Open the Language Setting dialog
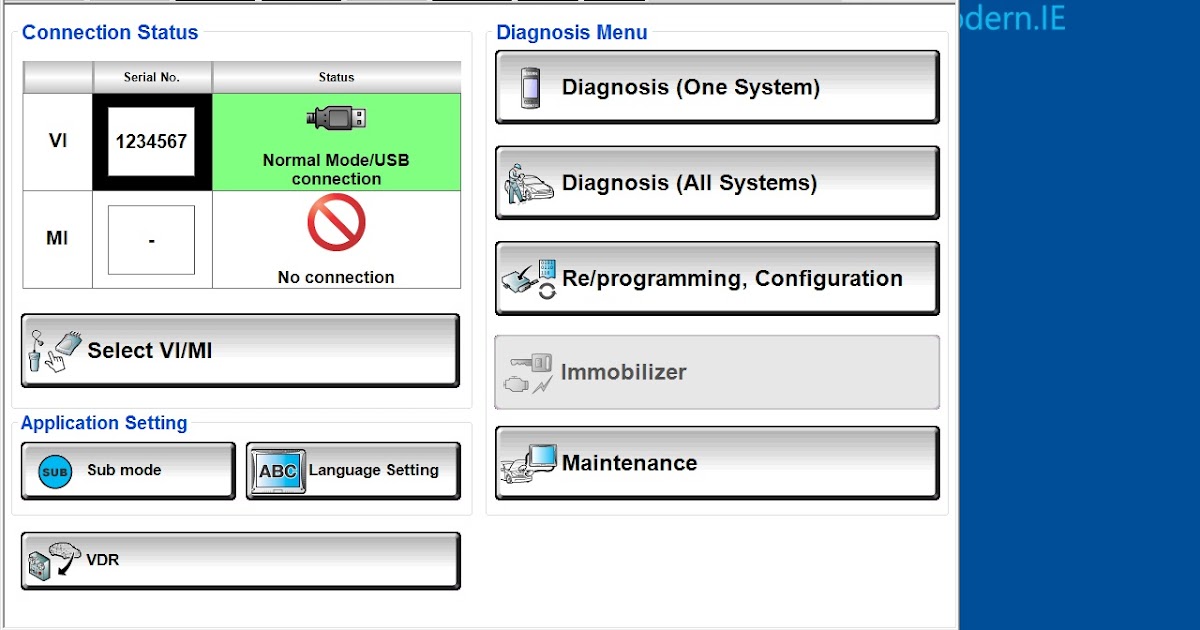1200x630 pixels. coord(352,470)
